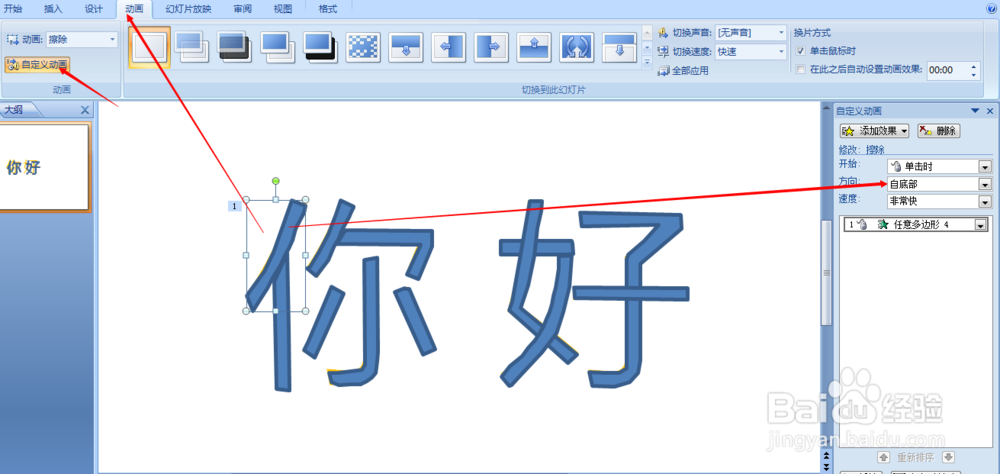The height and width of the screenshot is (474, 1000).
Task: Select the 大纲 pane tab
Action: click(15, 110)
